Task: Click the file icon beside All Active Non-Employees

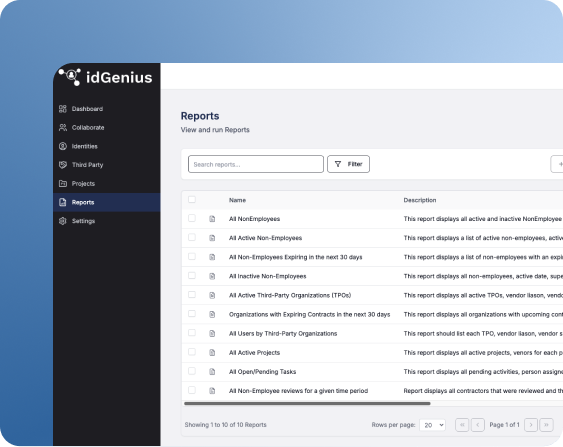Action: (212, 238)
